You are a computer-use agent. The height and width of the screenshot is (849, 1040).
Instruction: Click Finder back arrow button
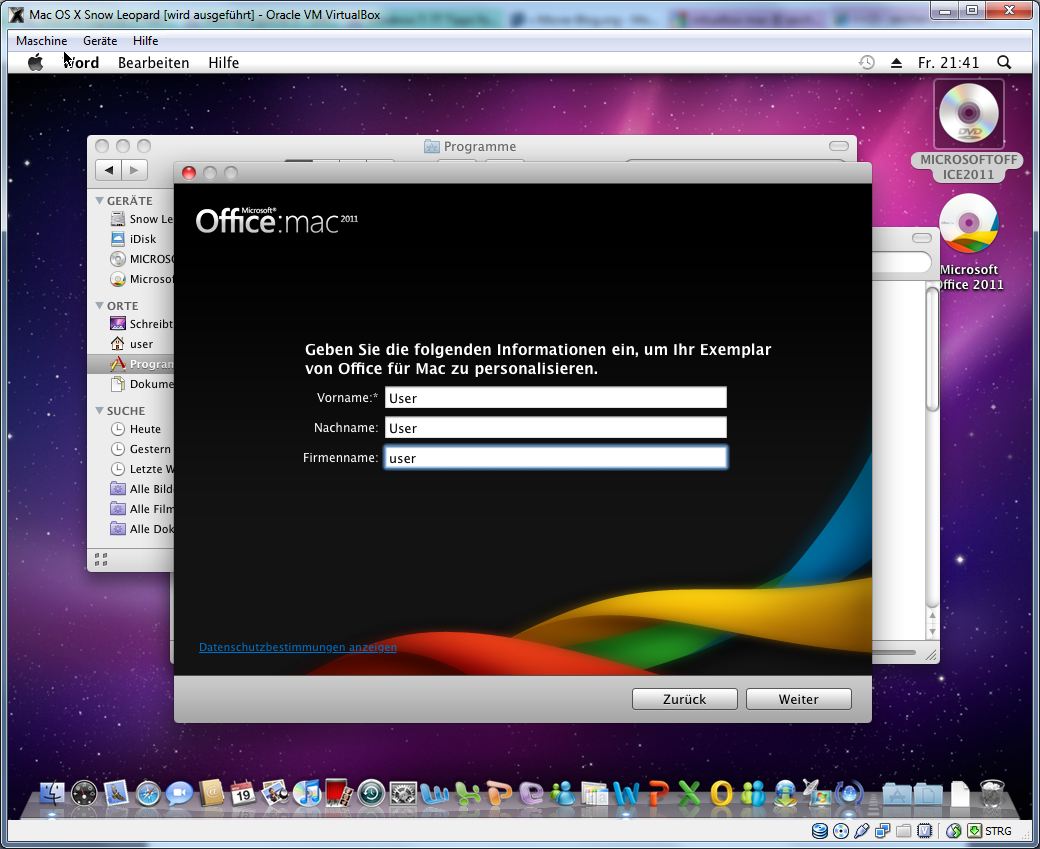(109, 170)
